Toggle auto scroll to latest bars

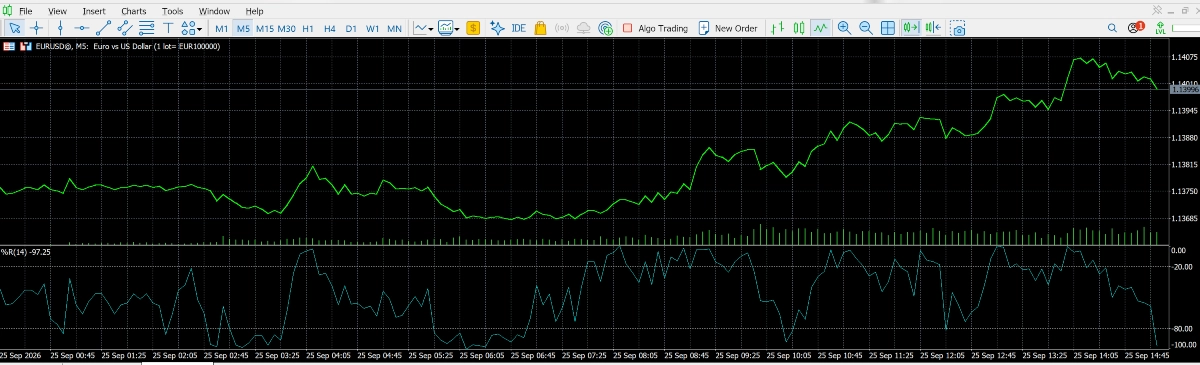(x=911, y=28)
